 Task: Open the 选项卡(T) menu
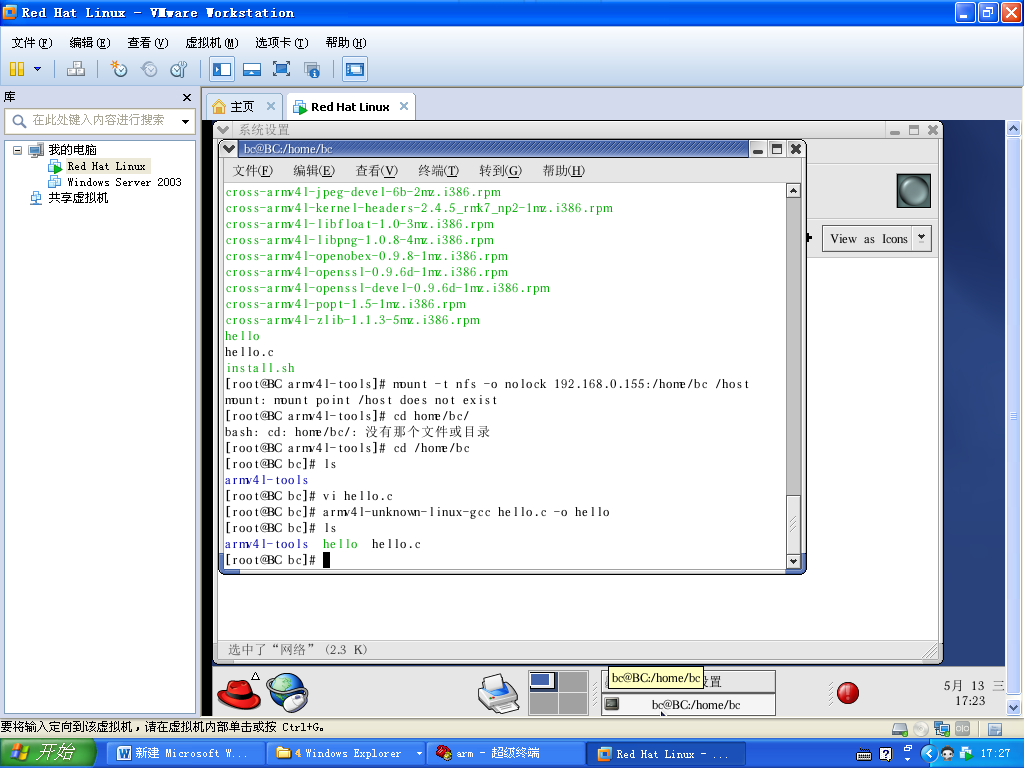(x=281, y=42)
